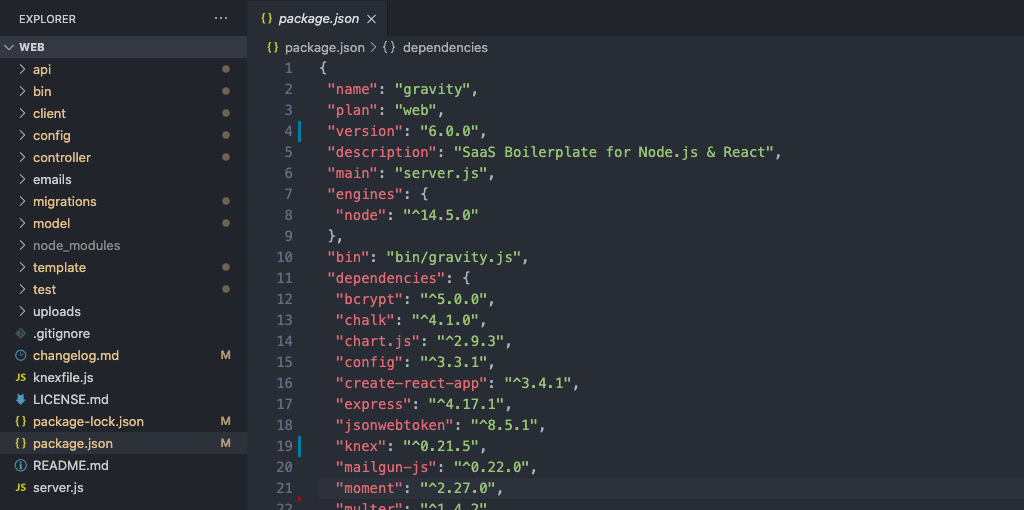Screen dimensions: 1024x510
Task: Click the "^14.5.0" node version value
Action: 441,215
